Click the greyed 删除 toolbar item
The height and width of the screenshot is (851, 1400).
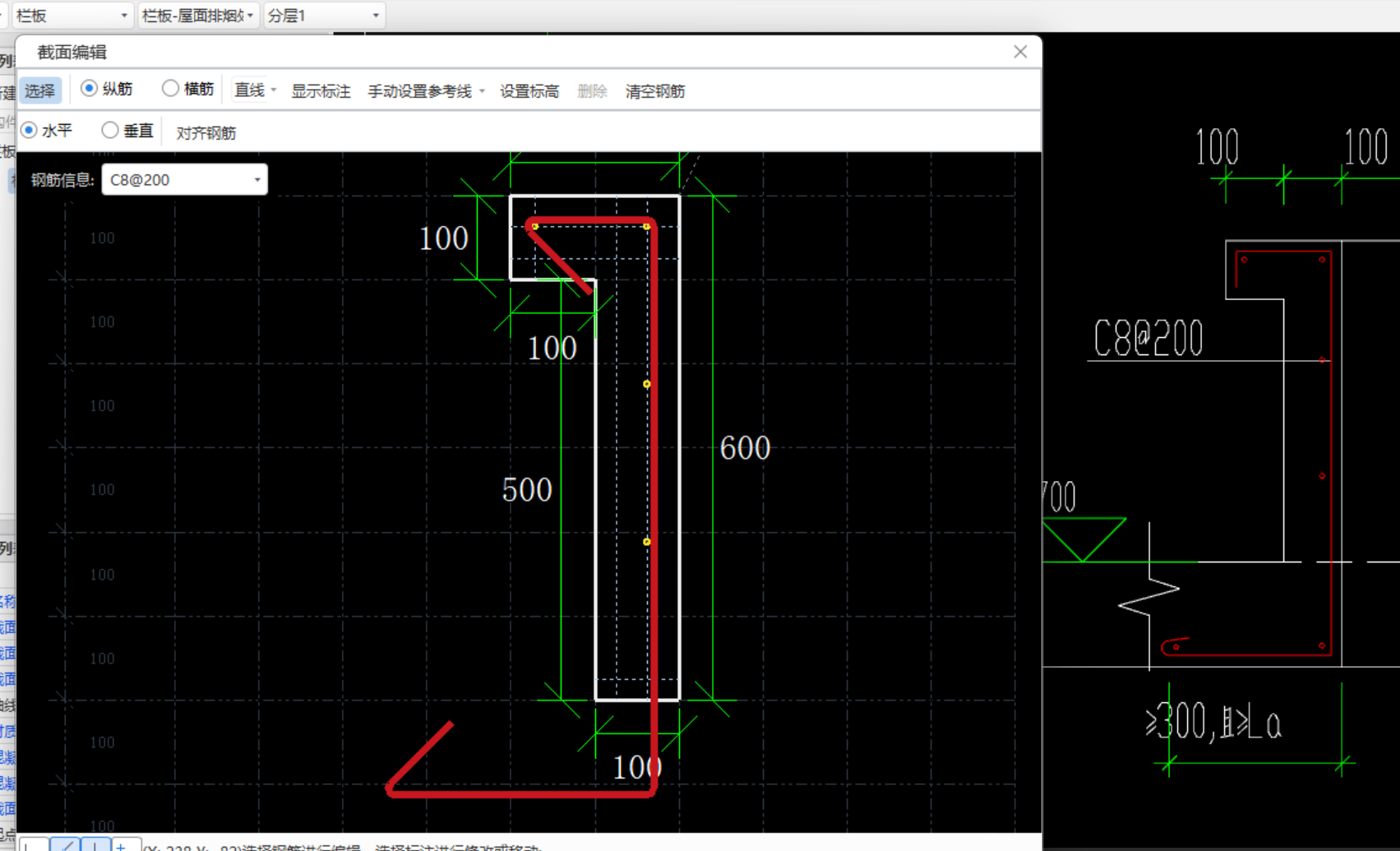[592, 91]
